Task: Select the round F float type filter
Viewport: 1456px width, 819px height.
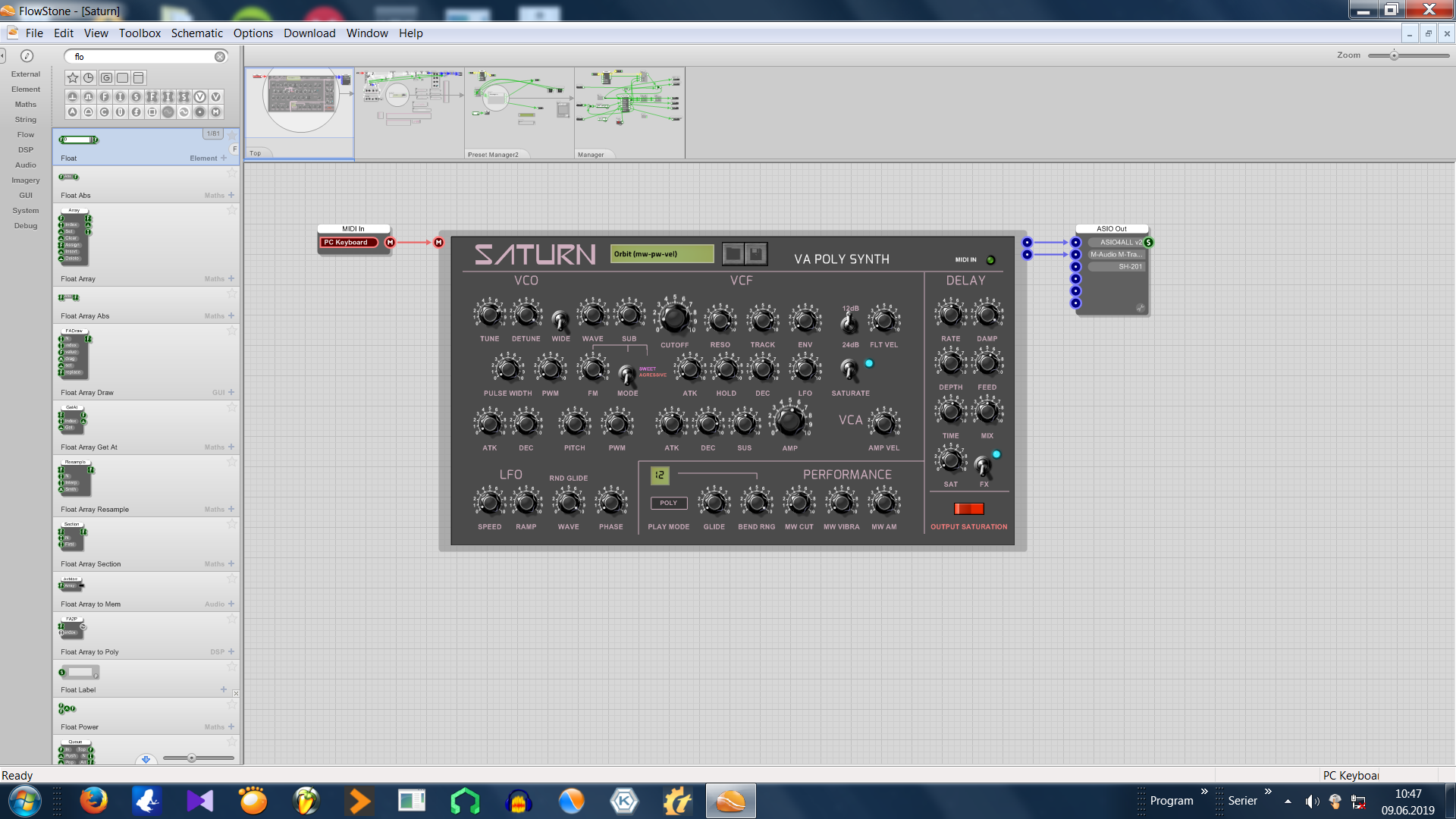Action: 105,97
